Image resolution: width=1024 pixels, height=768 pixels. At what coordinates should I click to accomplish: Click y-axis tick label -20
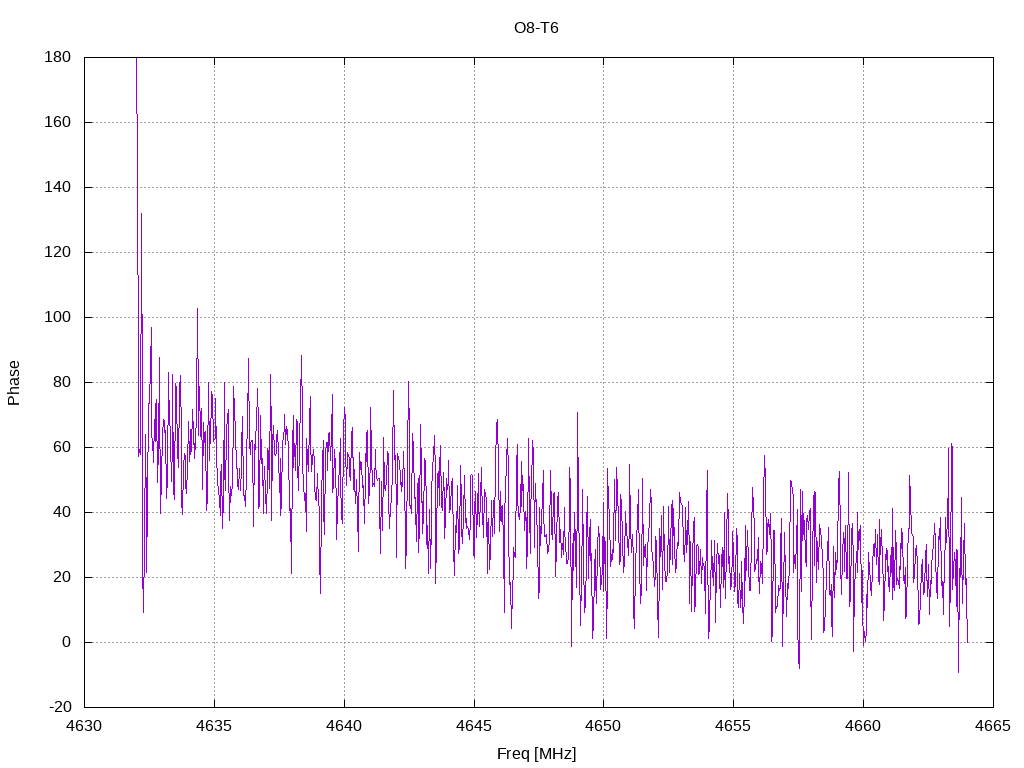tap(60, 707)
